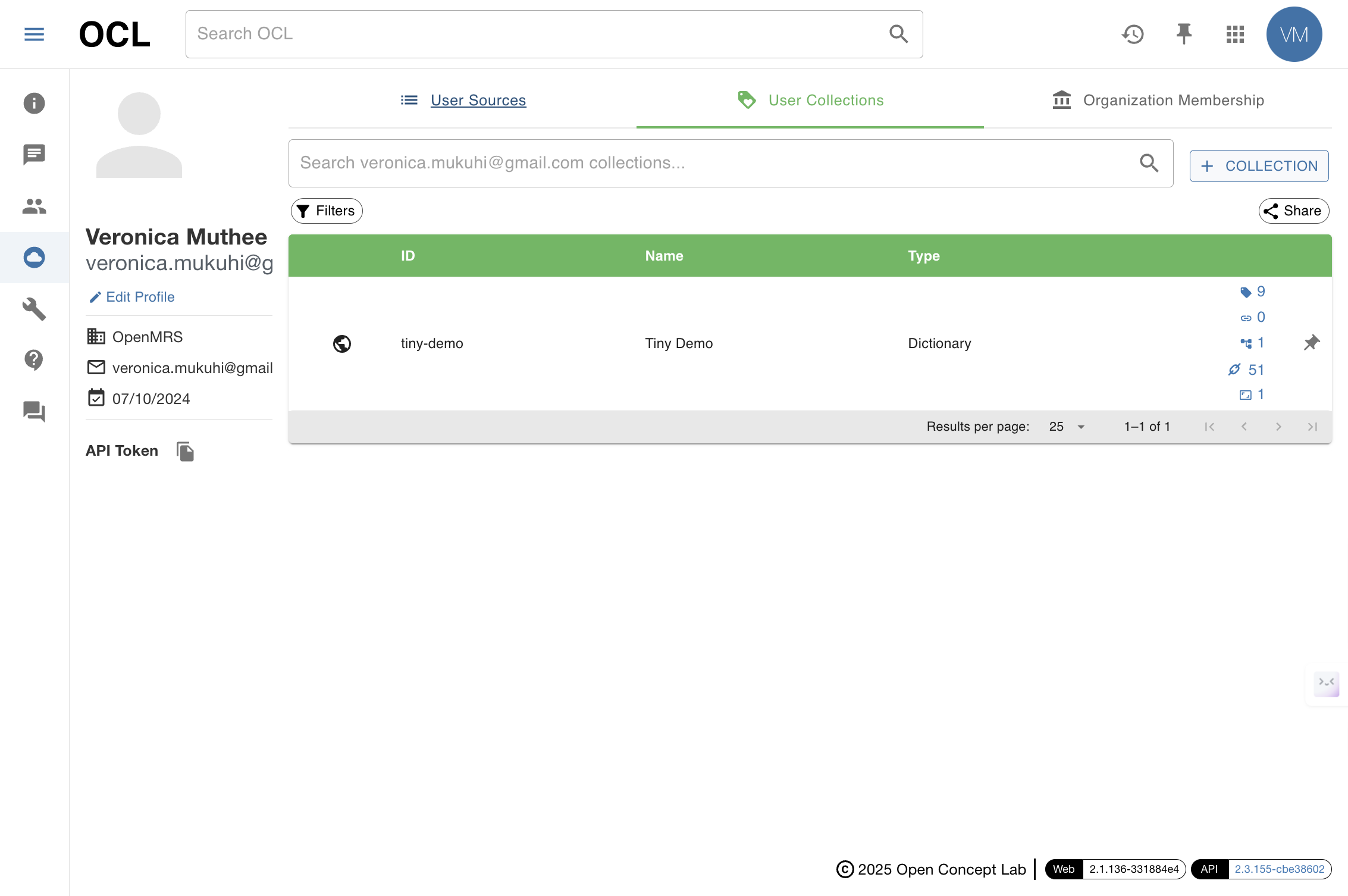Viewport: 1348px width, 896px height.
Task: Open the Organization Membership tab
Action: pyautogui.click(x=1158, y=100)
